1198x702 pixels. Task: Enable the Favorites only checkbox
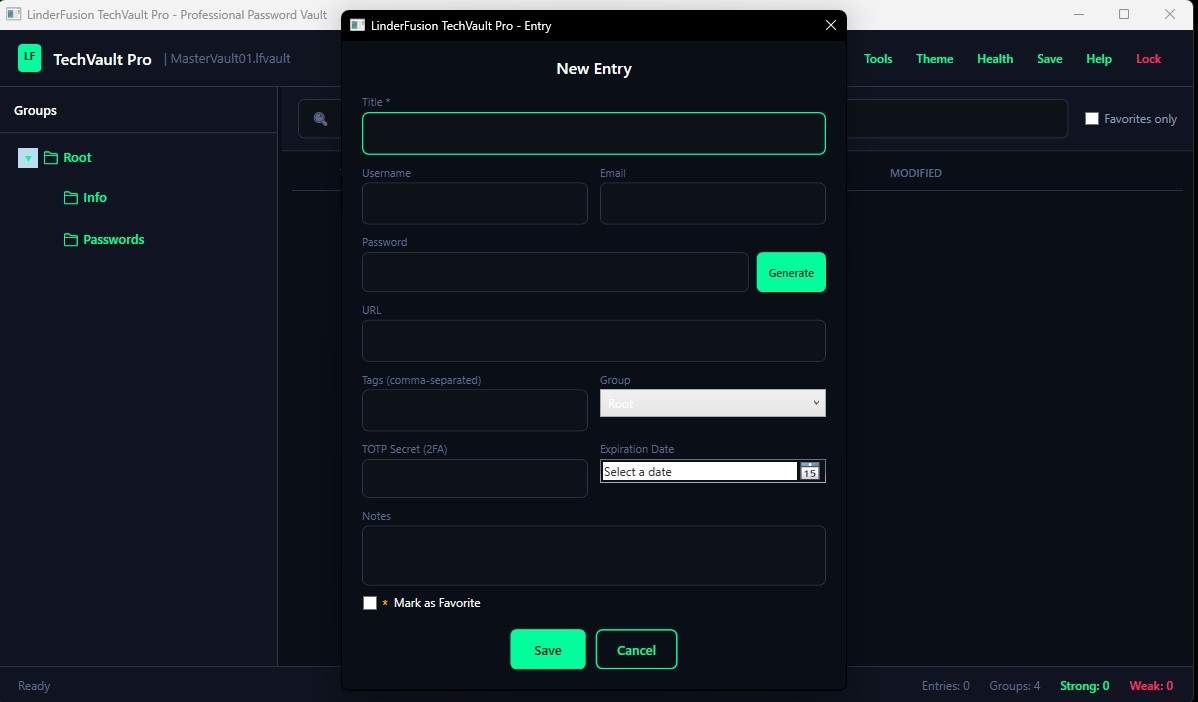pyautogui.click(x=1092, y=118)
